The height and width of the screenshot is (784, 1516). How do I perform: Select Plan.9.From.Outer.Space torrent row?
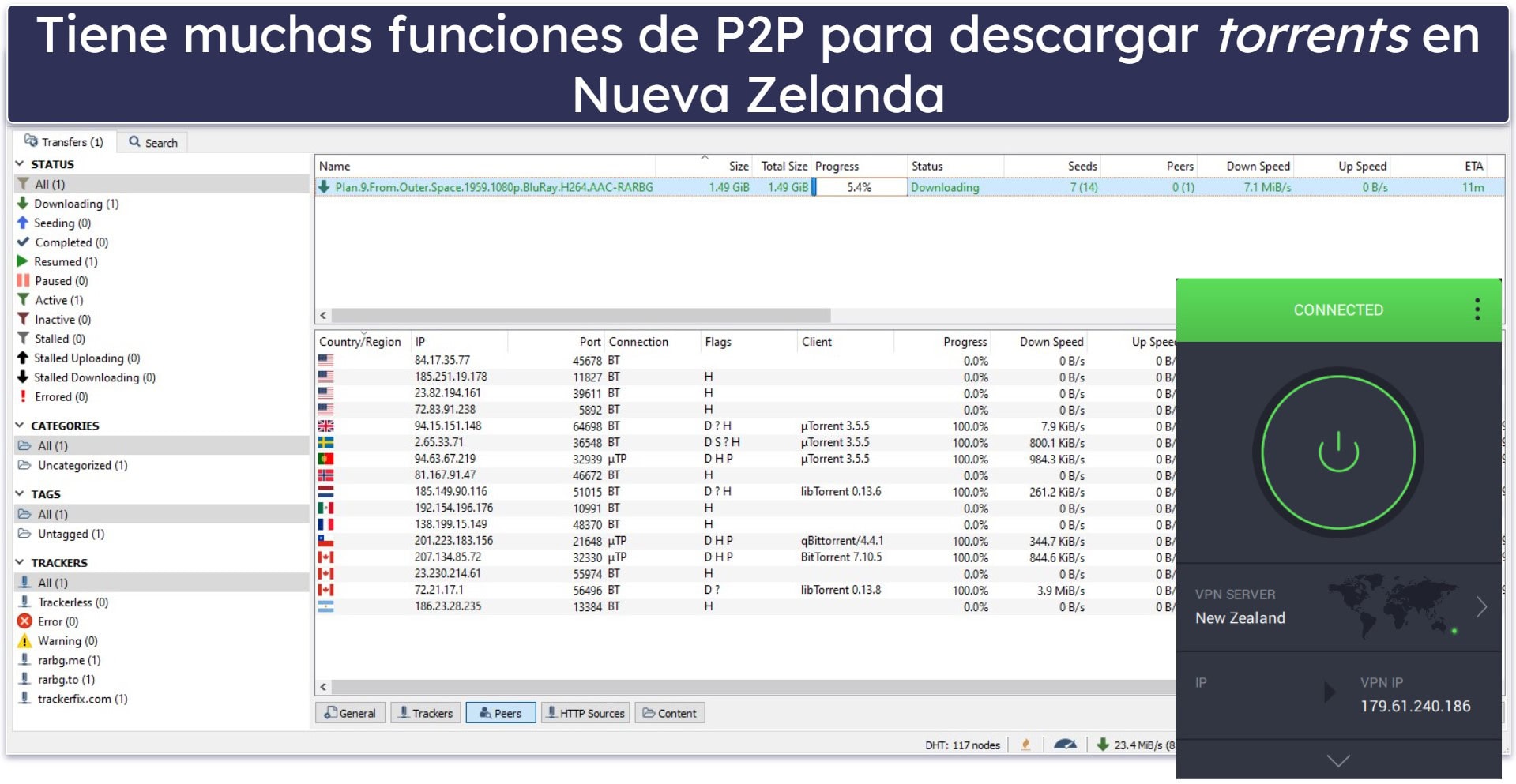tap(908, 187)
